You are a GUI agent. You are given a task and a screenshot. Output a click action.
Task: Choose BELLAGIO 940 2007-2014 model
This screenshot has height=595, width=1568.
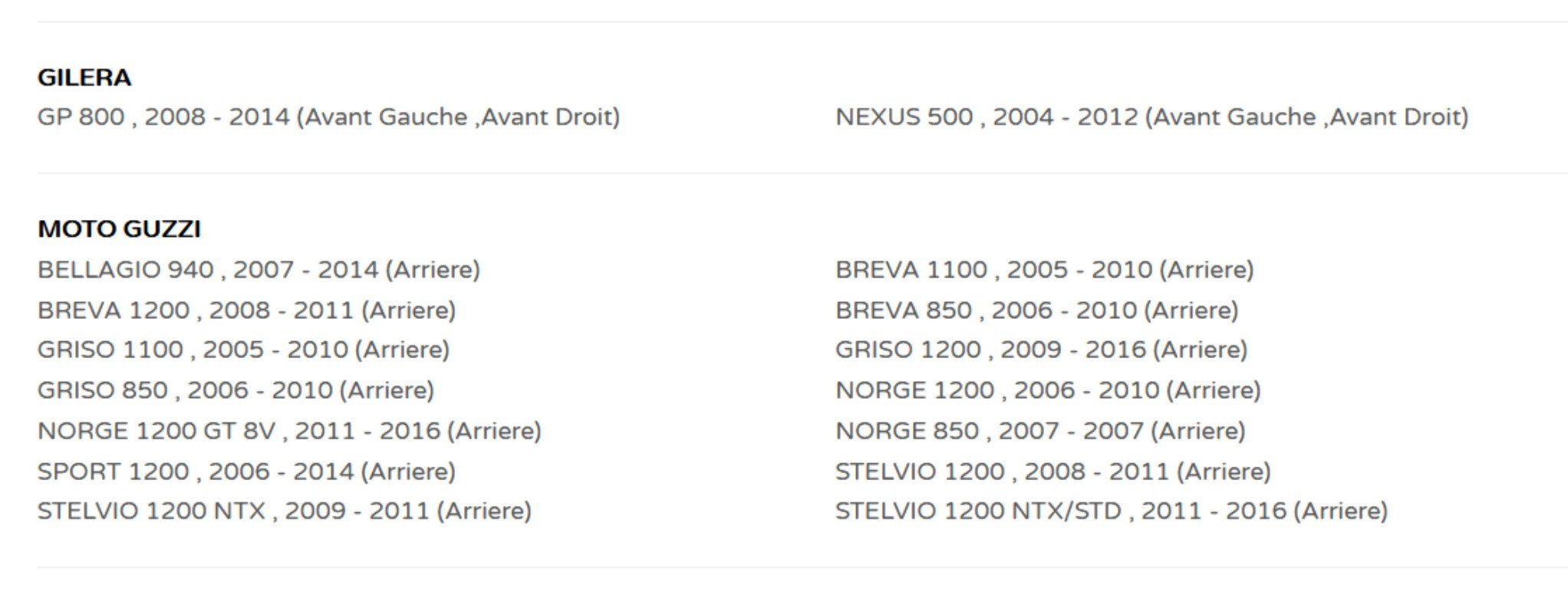pos(259,270)
